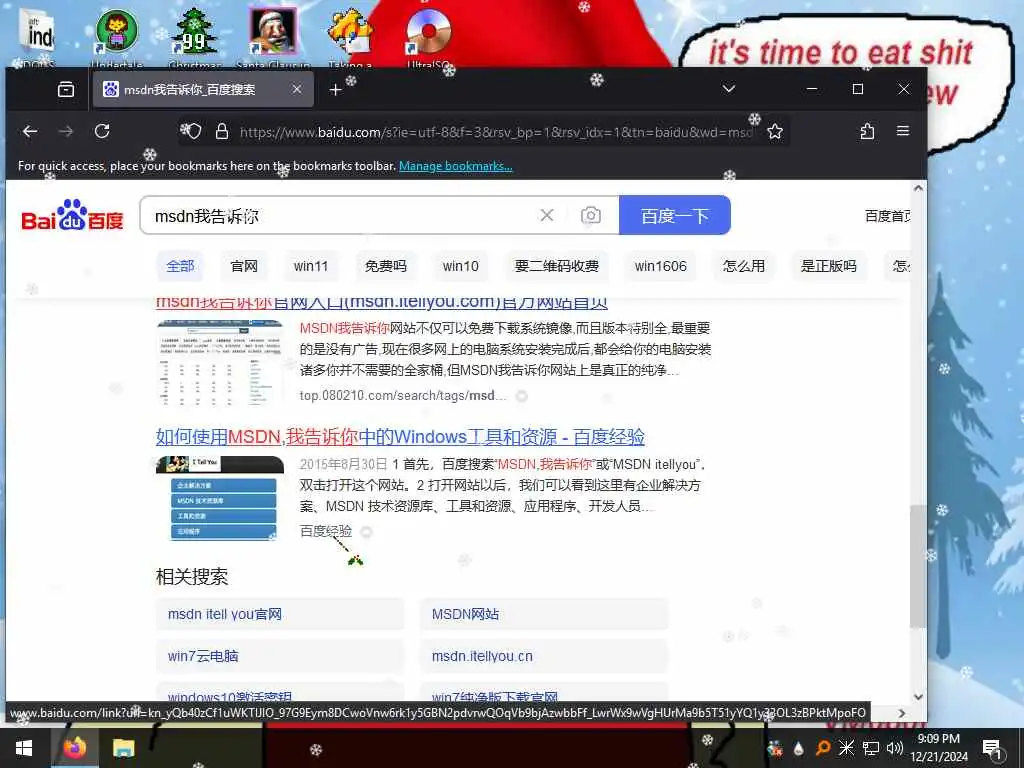The height and width of the screenshot is (768, 1024).
Task: Open the 百度首页 link
Action: pos(887,216)
